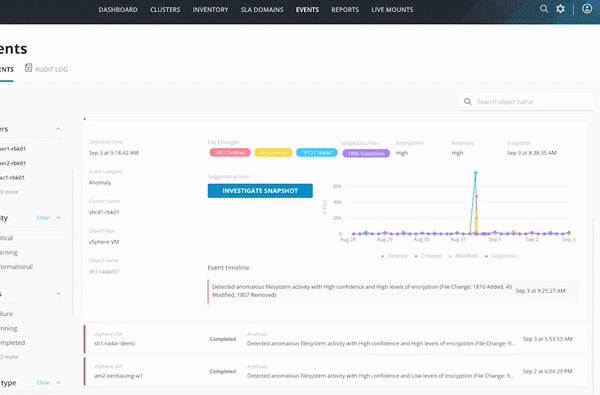The height and width of the screenshot is (395, 600).
Task: Open Reports menu
Action: pyautogui.click(x=345, y=10)
